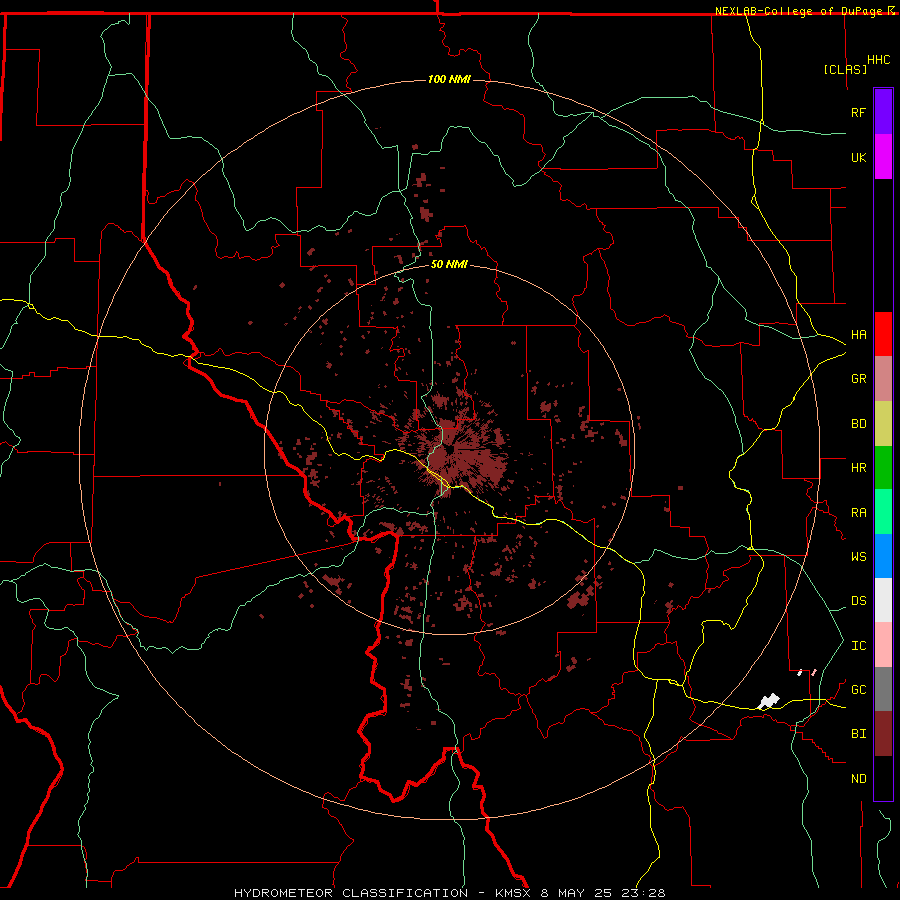Click the 'RF' legend label
This screenshot has width=900, height=900.
click(859, 112)
